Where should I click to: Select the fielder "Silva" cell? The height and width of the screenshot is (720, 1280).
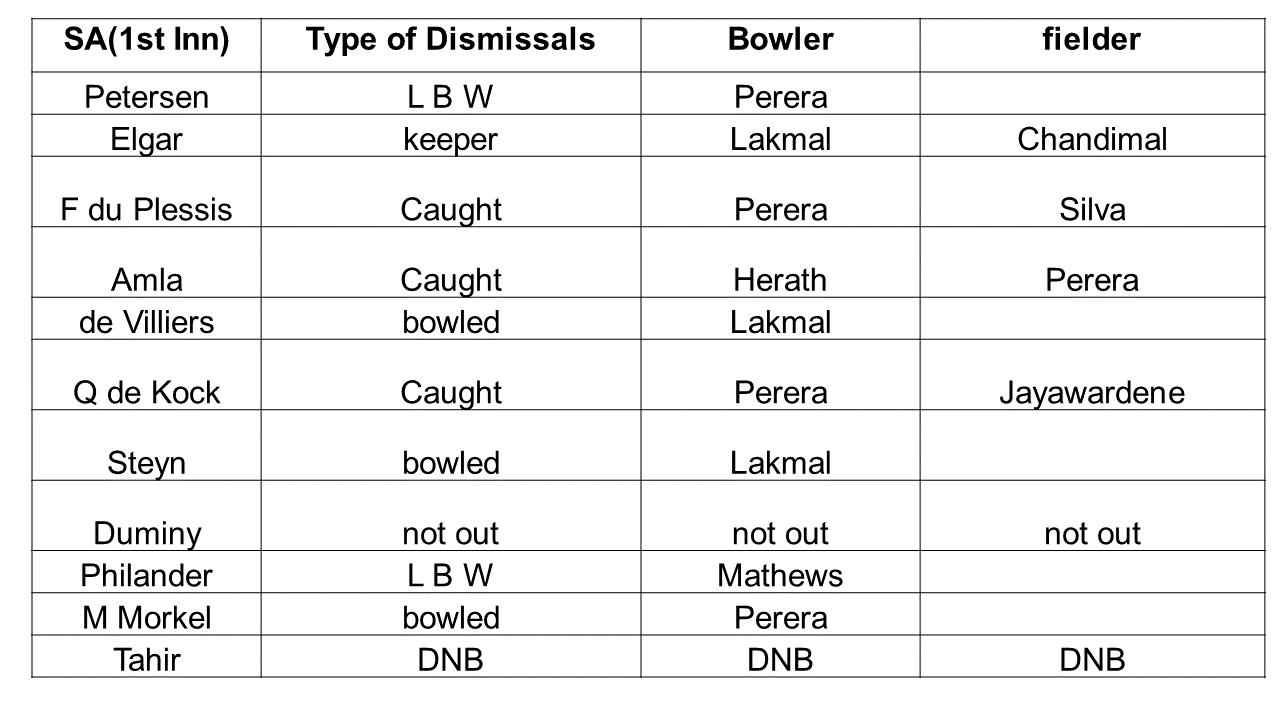tap(1092, 209)
